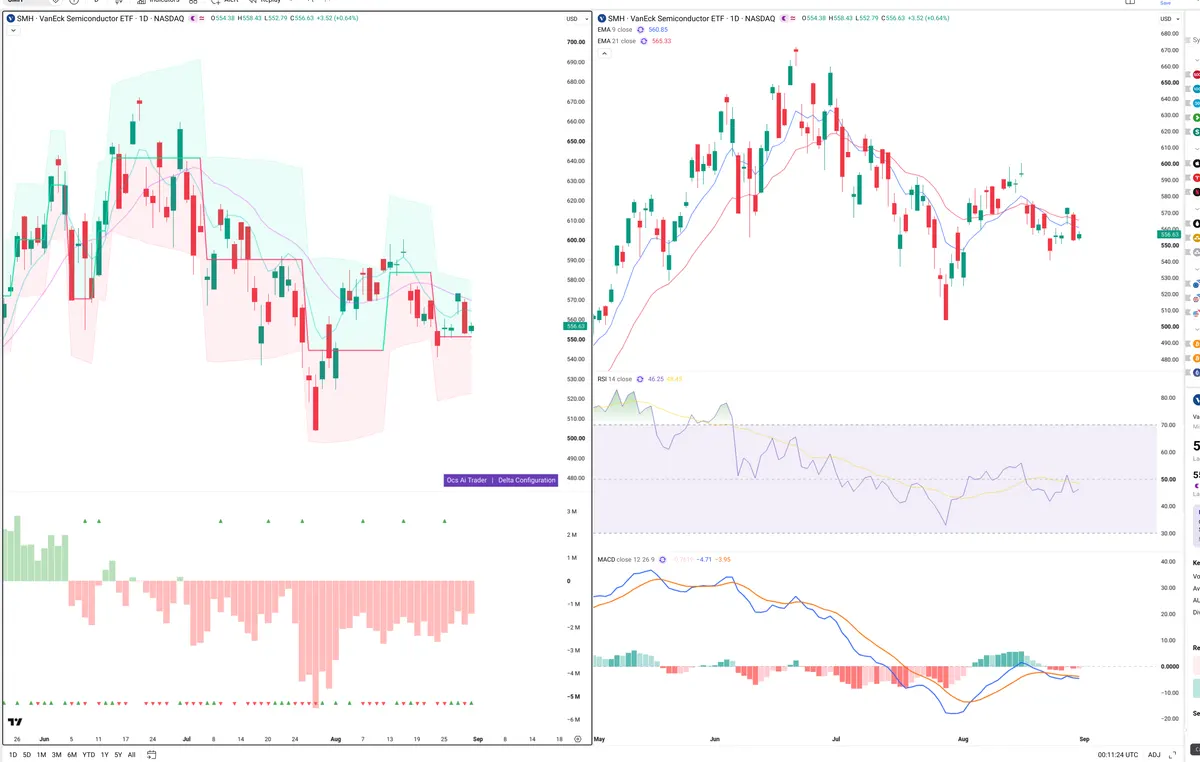Collapse the left chart legend chevron
This screenshot has height=762, width=1200.
(13, 31)
